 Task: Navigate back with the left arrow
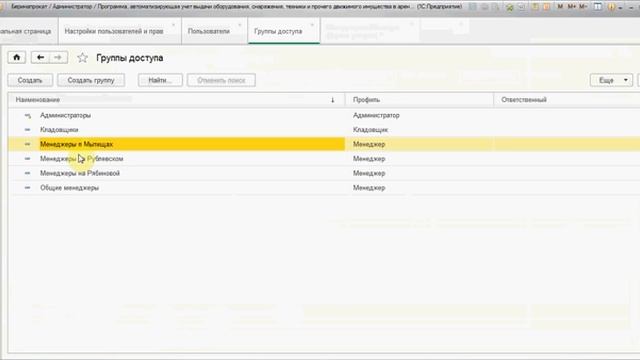(x=40, y=58)
